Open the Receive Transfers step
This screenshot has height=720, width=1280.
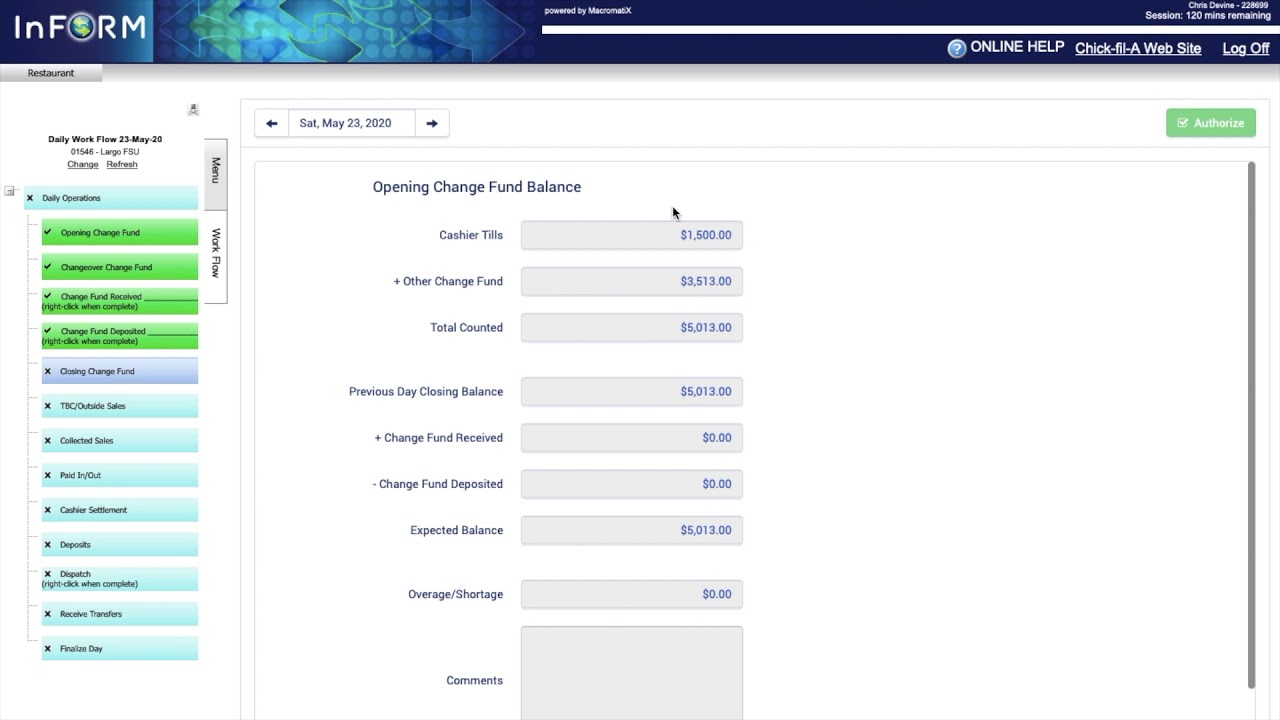[x=120, y=614]
